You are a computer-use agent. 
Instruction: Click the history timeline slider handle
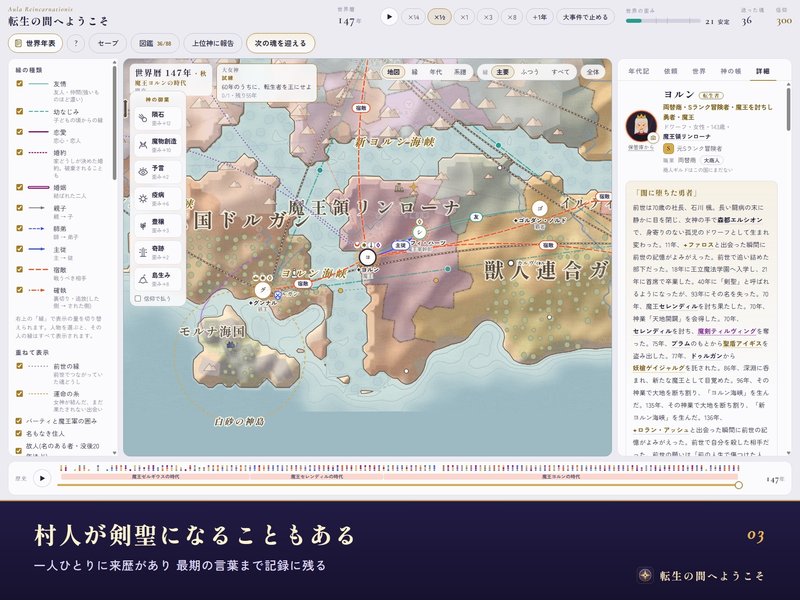tap(738, 485)
